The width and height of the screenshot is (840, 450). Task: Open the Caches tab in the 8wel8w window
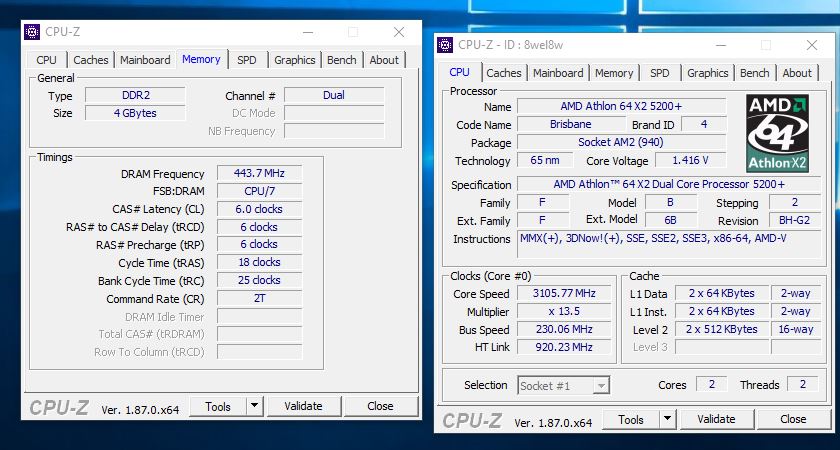(x=504, y=73)
